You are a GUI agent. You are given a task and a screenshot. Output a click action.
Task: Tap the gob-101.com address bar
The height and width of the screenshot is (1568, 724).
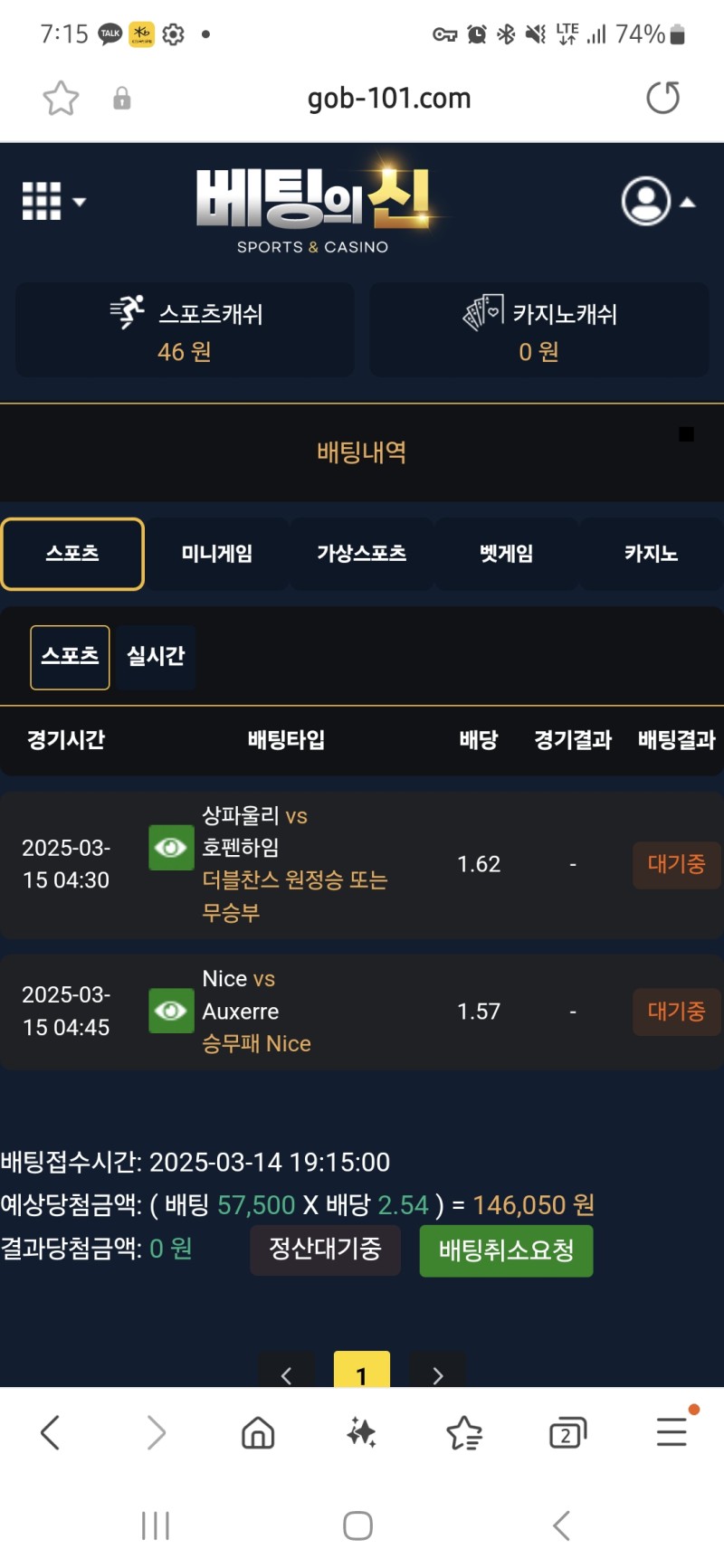coord(389,98)
